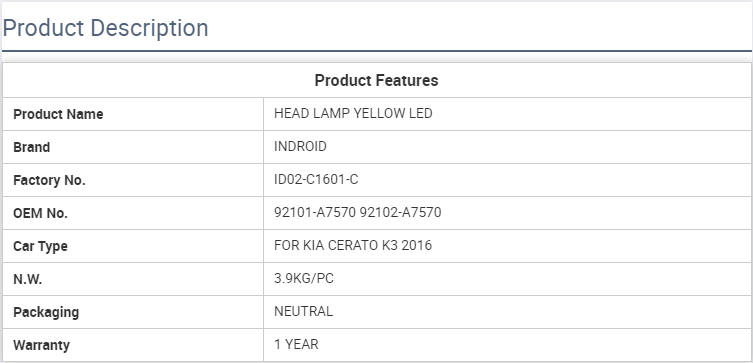753x363 pixels.
Task: Select the 3.9KG/PC weight value
Action: tap(304, 278)
